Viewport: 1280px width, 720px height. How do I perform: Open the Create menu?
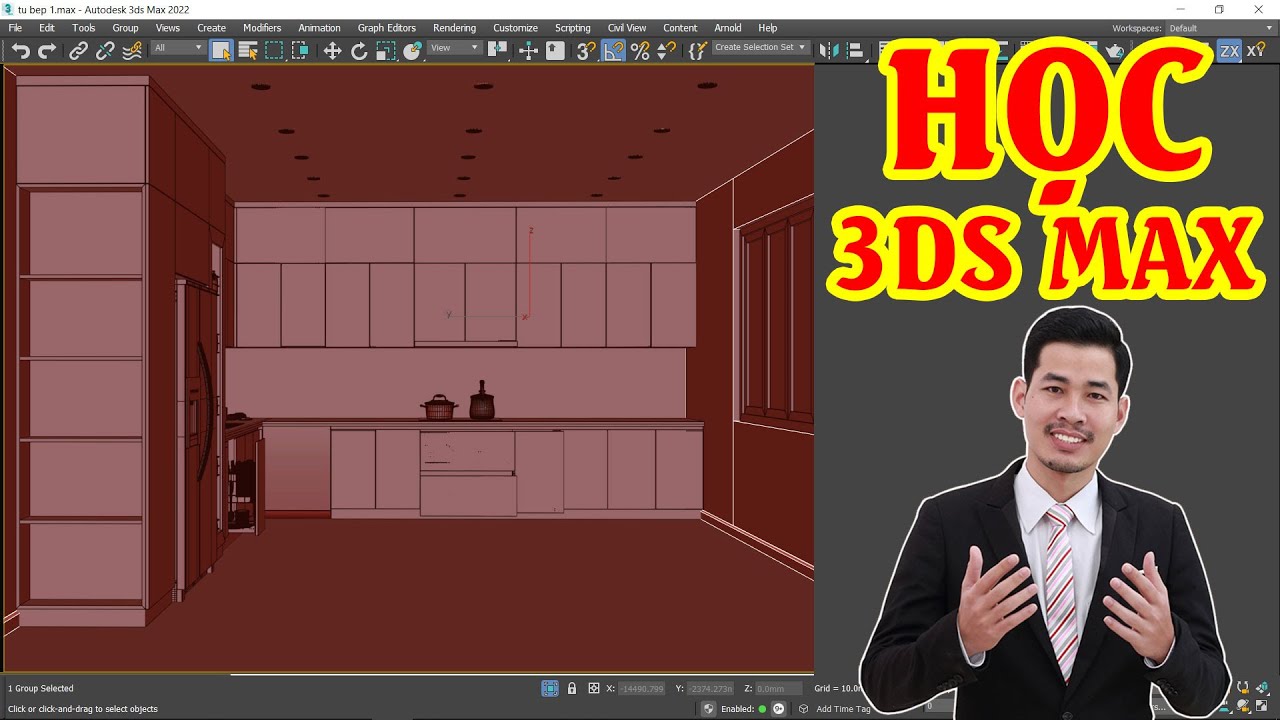click(x=211, y=28)
